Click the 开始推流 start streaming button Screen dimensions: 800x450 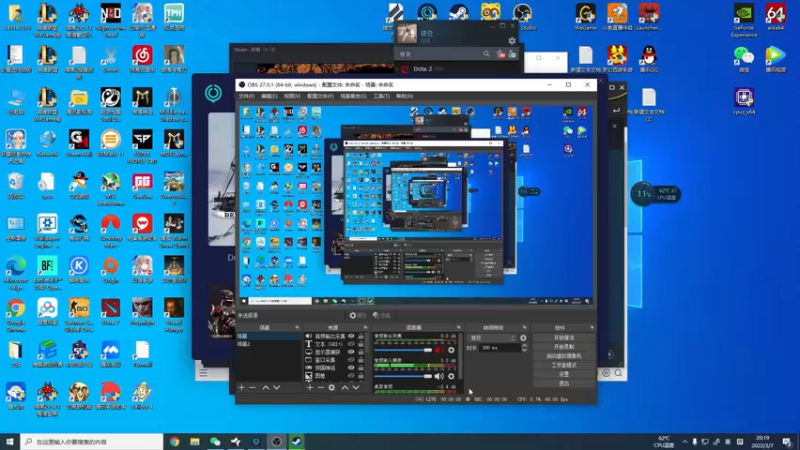click(564, 338)
